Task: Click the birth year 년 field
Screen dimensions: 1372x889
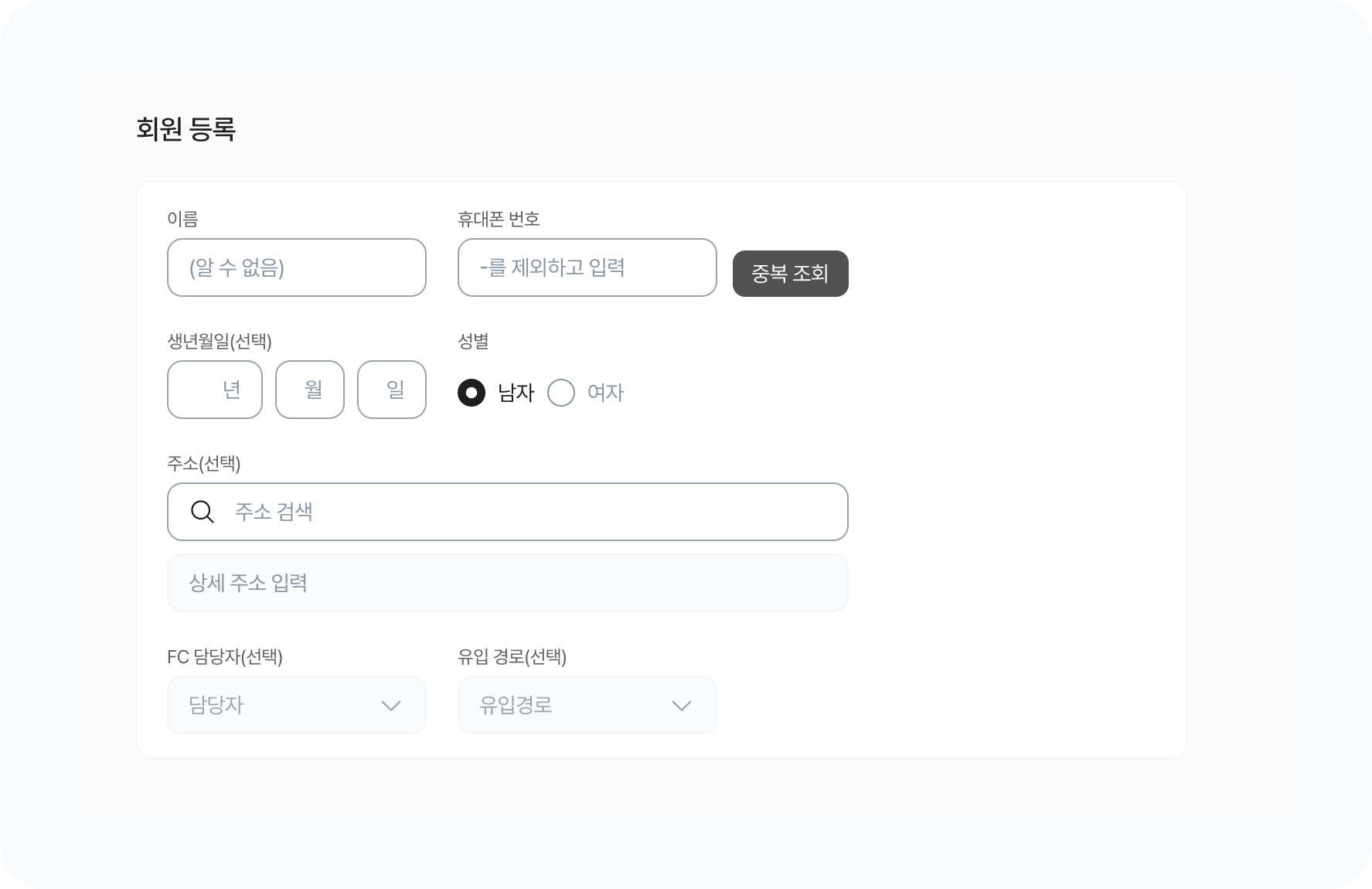Action: (215, 390)
